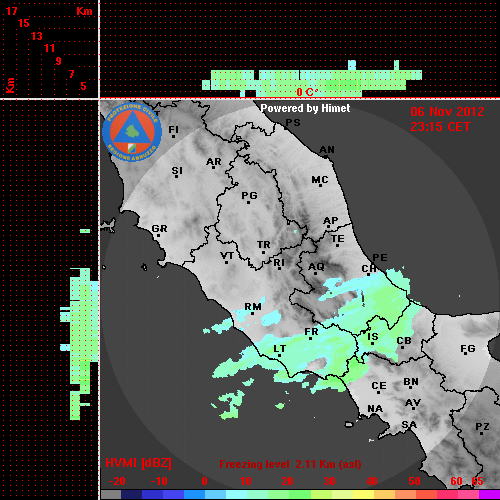The width and height of the screenshot is (500, 500).
Task: Click the 10 value on dBZ legend
Action: click(x=246, y=481)
